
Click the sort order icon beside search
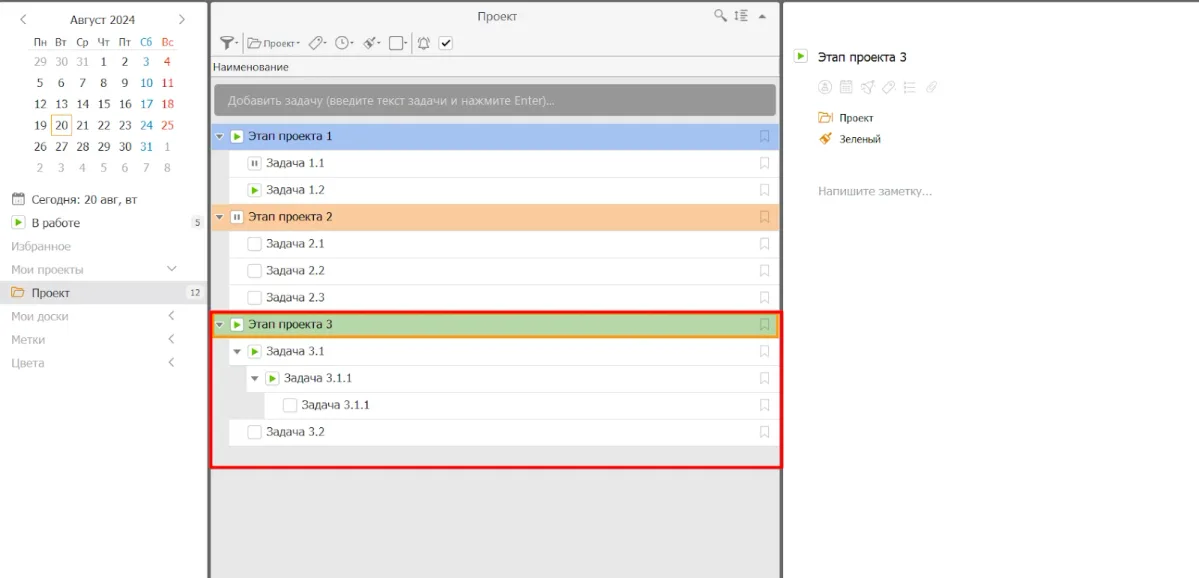[x=741, y=16]
